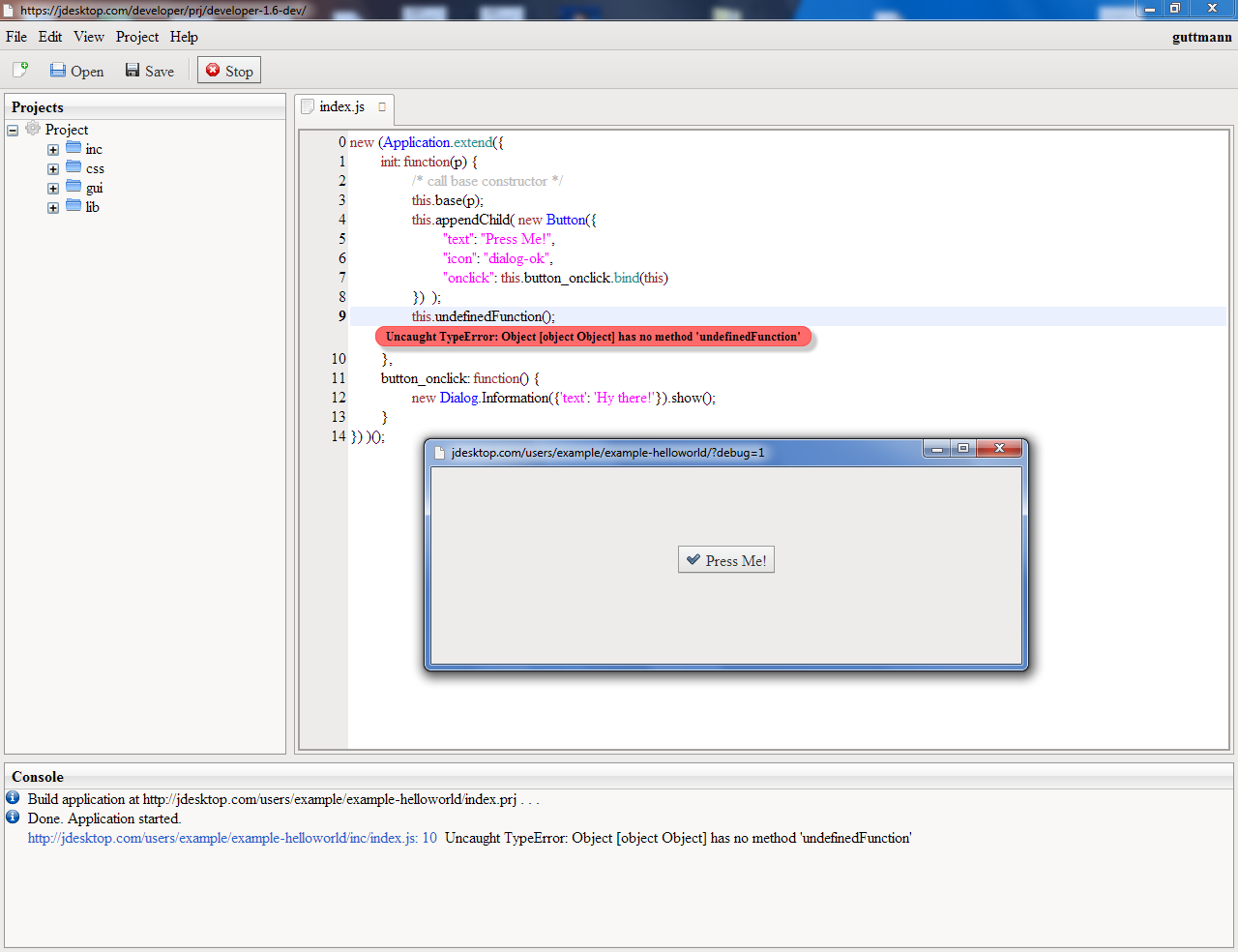The height and width of the screenshot is (952, 1239).
Task: Expand the gui folder
Action: [x=53, y=188]
